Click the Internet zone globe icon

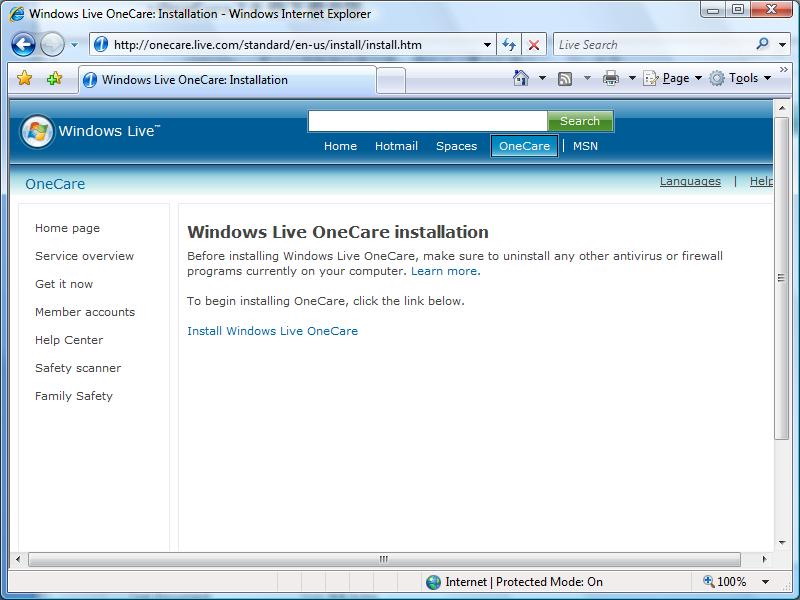[x=434, y=582]
